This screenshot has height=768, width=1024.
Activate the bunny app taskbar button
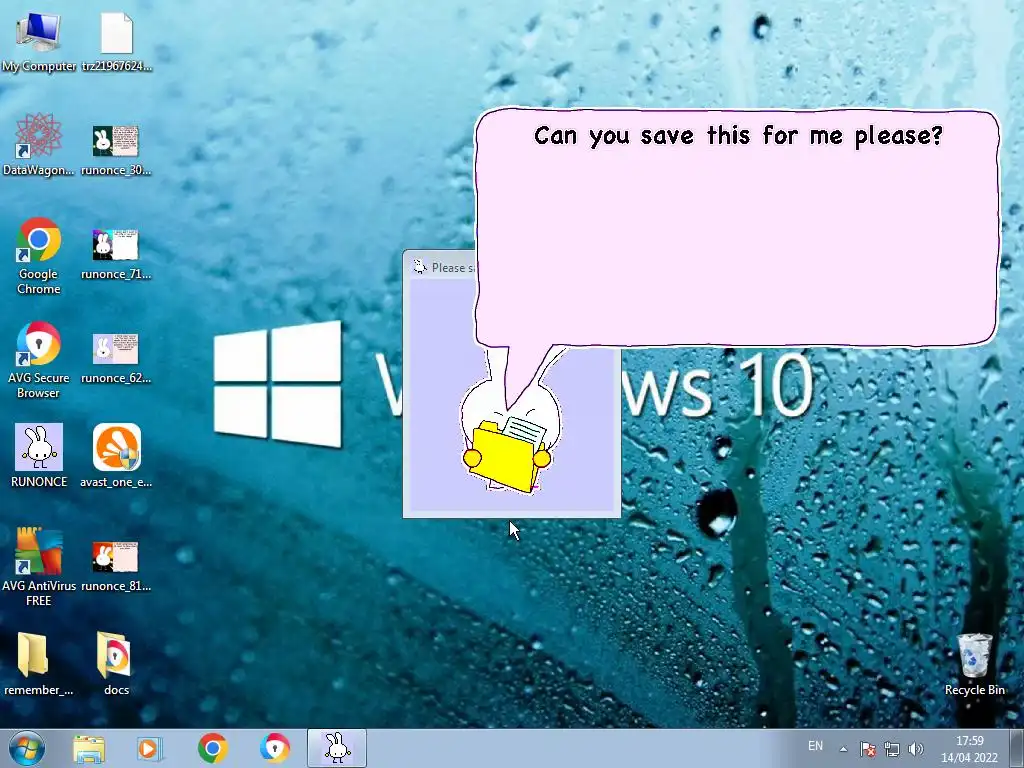pyautogui.click(x=337, y=748)
